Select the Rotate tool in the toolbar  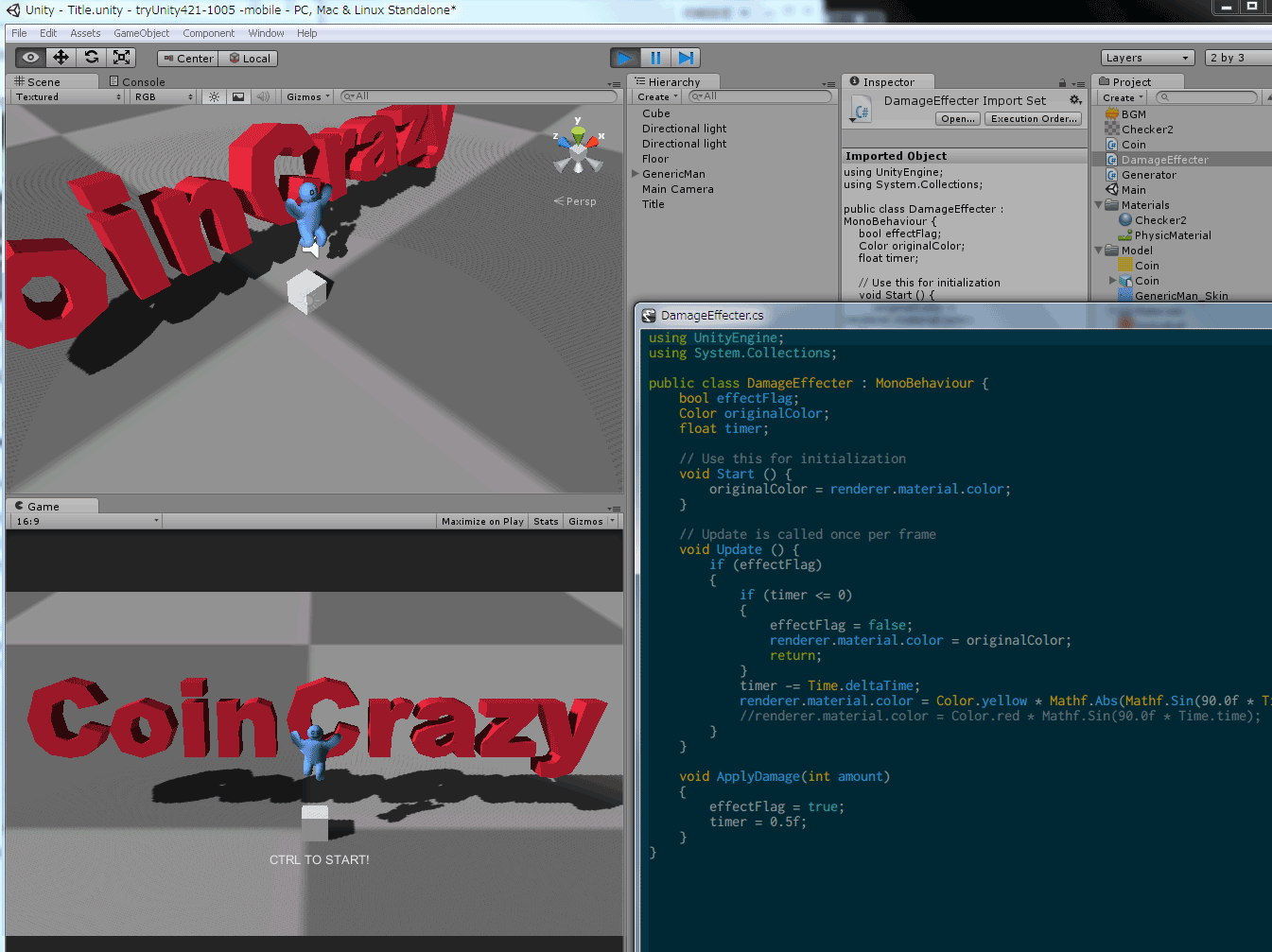[x=91, y=57]
